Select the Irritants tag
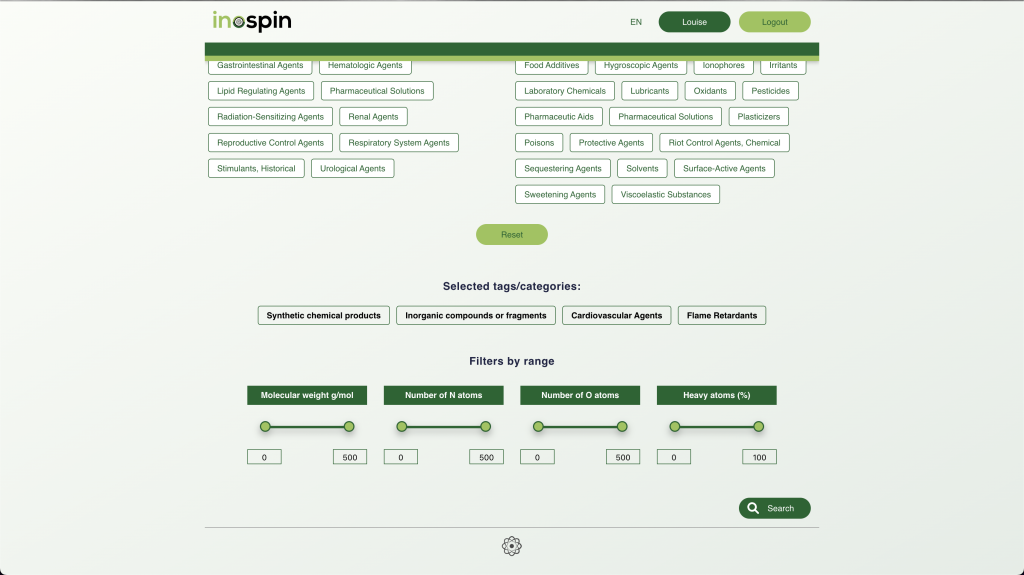1024x575 pixels. 783,65
